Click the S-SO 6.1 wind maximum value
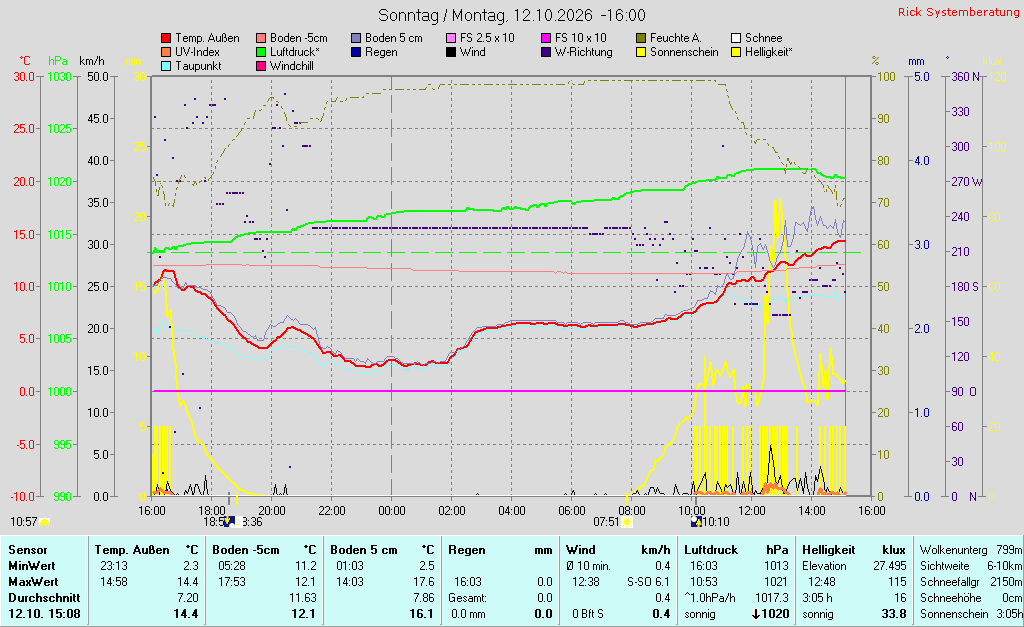Viewport: 1024px width, 627px height. tap(648, 581)
